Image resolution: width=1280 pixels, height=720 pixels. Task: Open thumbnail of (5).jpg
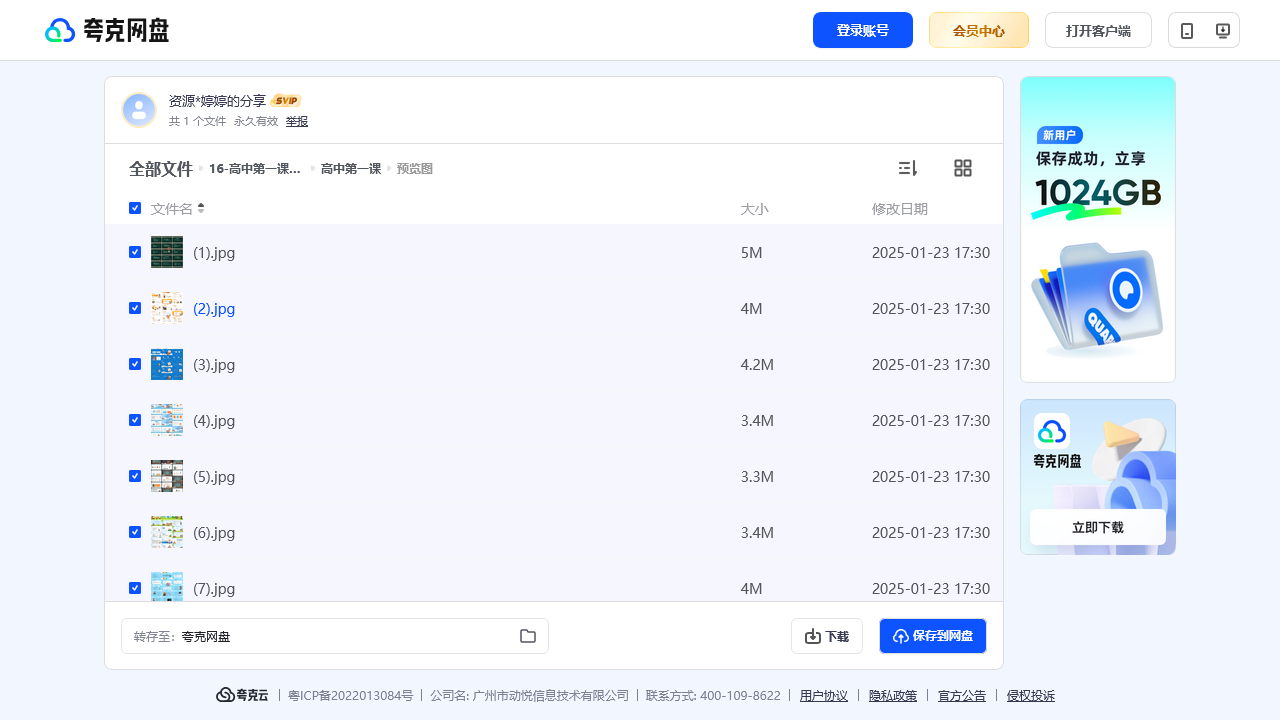[167, 476]
